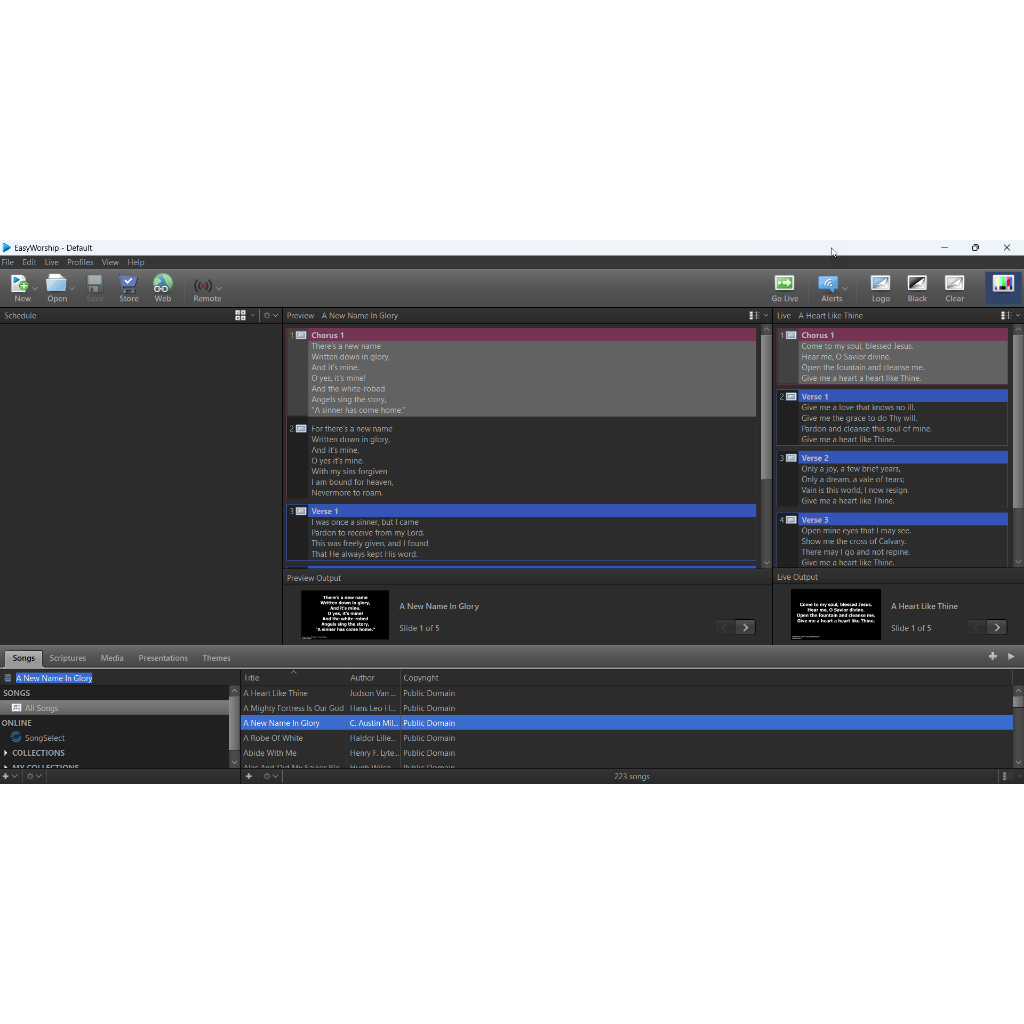Advance to next slide in Live Output
The width and height of the screenshot is (1024, 1024).
(x=997, y=627)
